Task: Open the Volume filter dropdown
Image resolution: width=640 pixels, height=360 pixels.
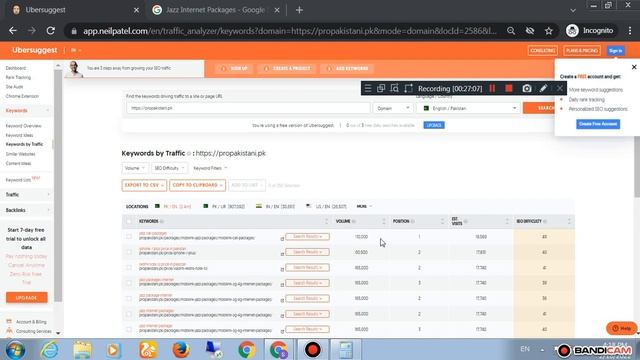Action: 135,168
